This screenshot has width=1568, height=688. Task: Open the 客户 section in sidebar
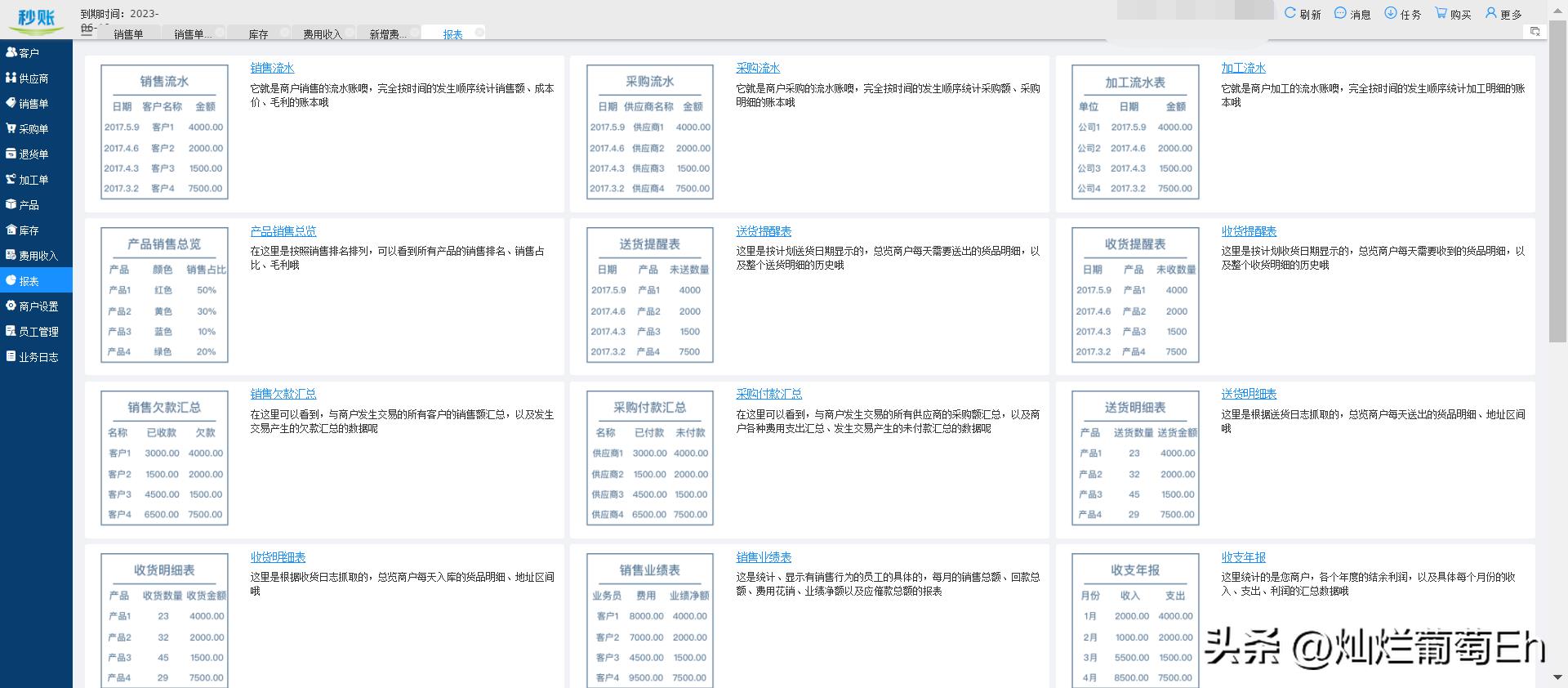click(x=36, y=53)
